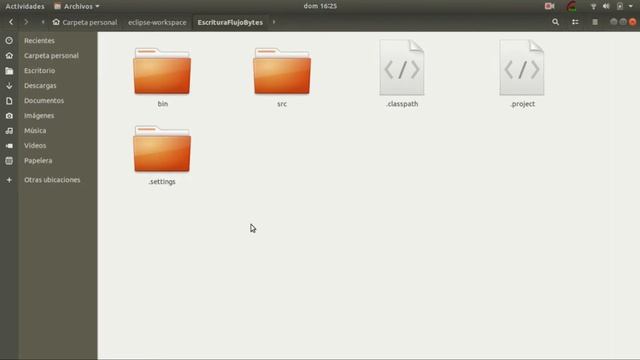This screenshot has width=640, height=360.
Task: Click EscrituraFlujoBytes path segment
Action: (230, 22)
